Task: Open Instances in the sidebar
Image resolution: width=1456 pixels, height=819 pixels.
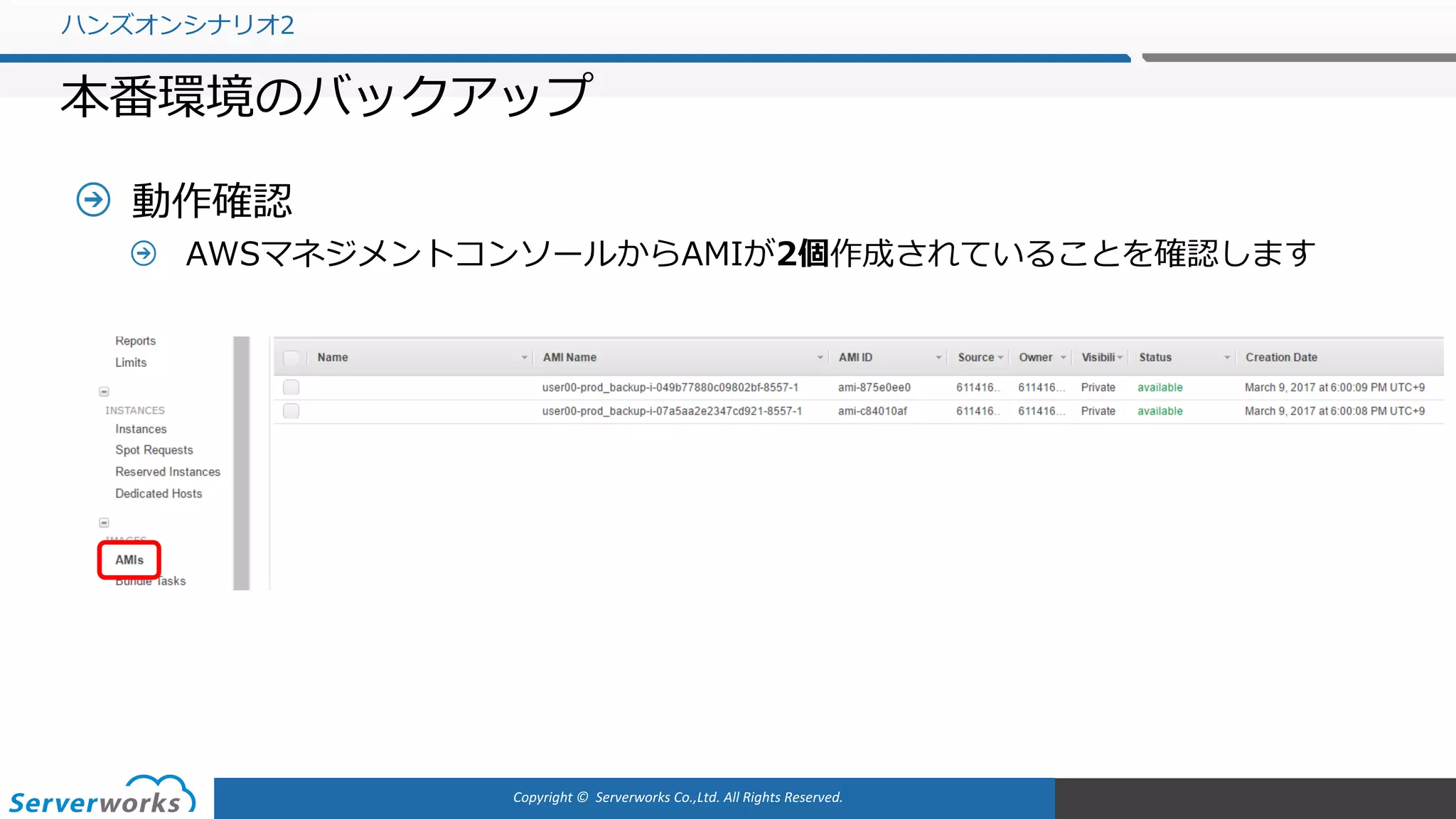Action: pos(141,429)
